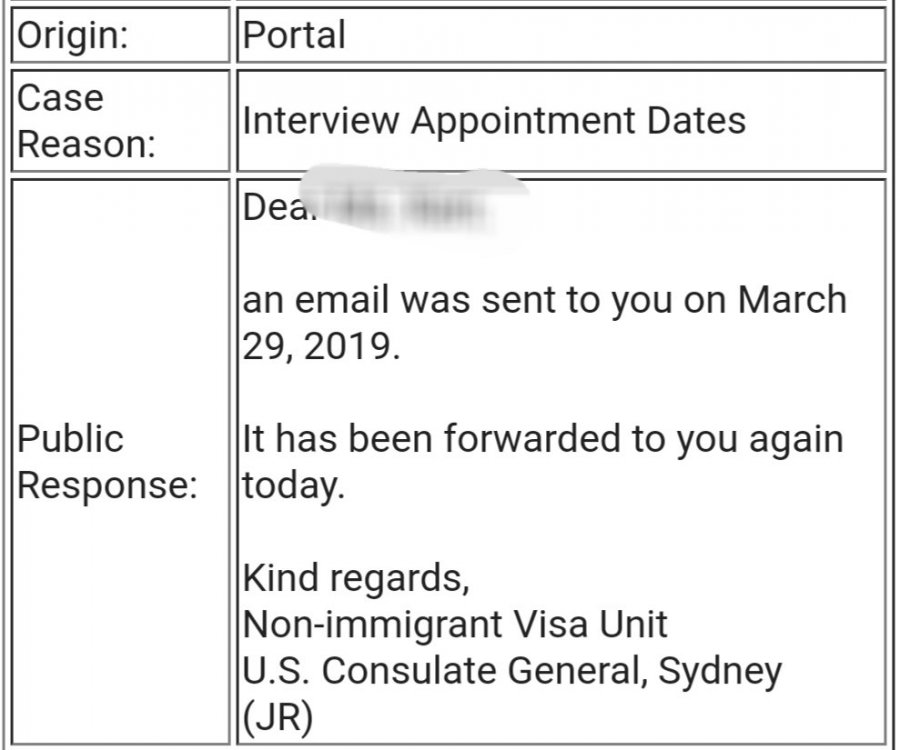900x750 pixels.
Task: Click the Origin label cell
Action: click(76, 35)
